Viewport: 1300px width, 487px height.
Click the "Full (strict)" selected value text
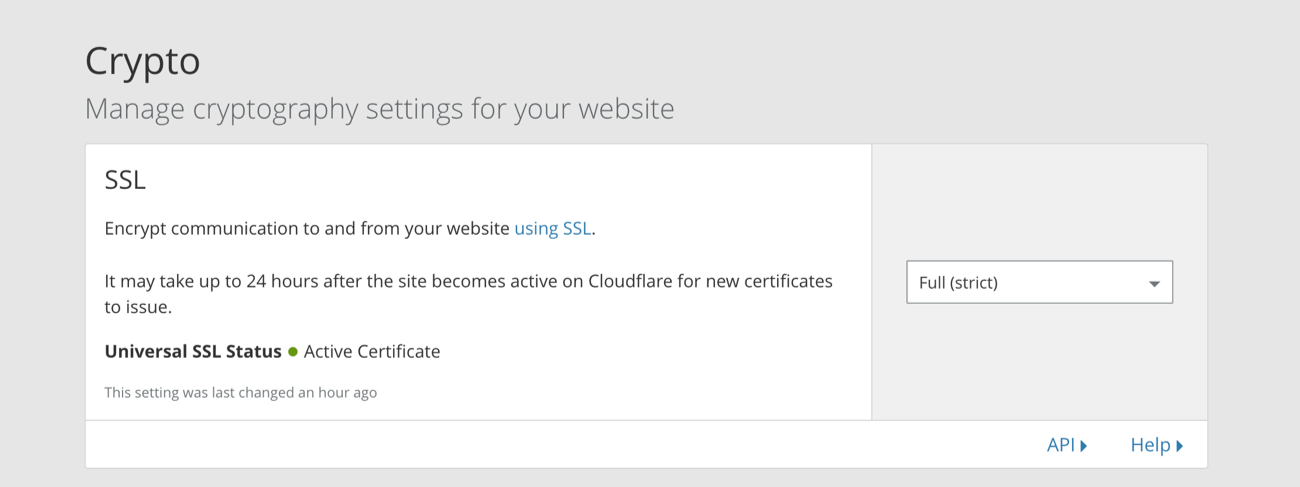click(958, 283)
